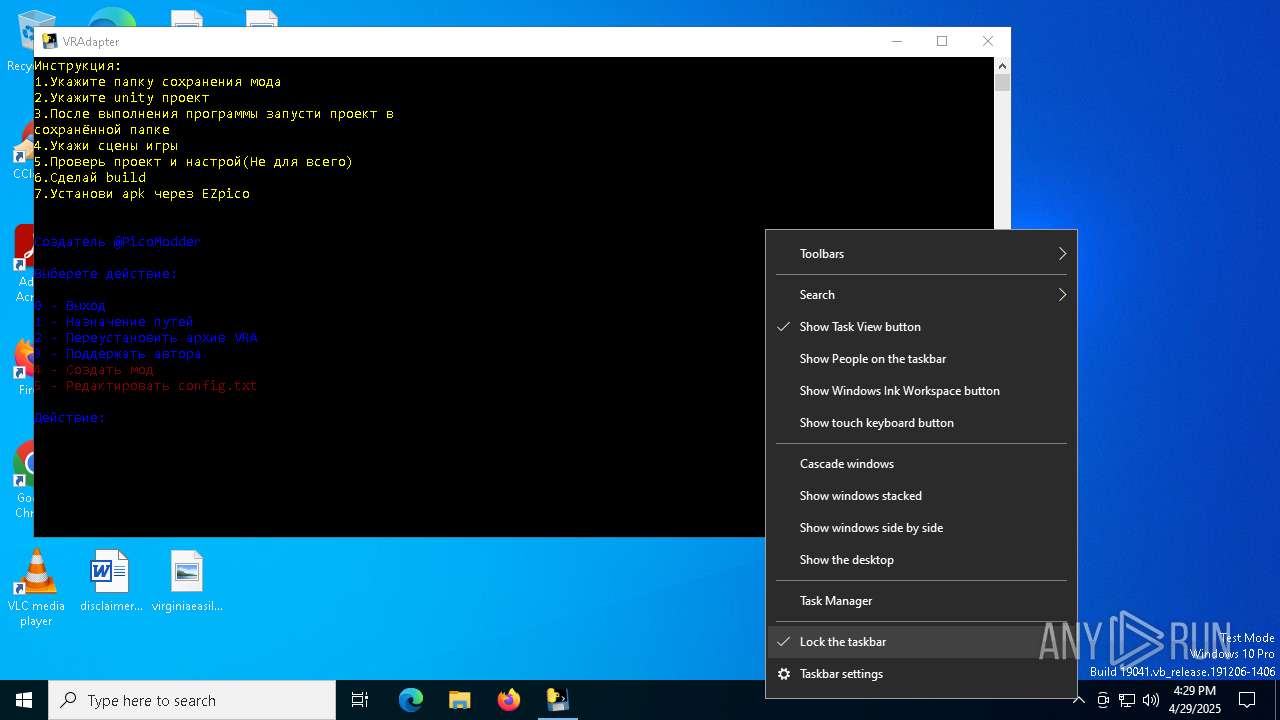The height and width of the screenshot is (720, 1280).
Task: Click the 'Действие:' prompt line
Action: pos(69,418)
